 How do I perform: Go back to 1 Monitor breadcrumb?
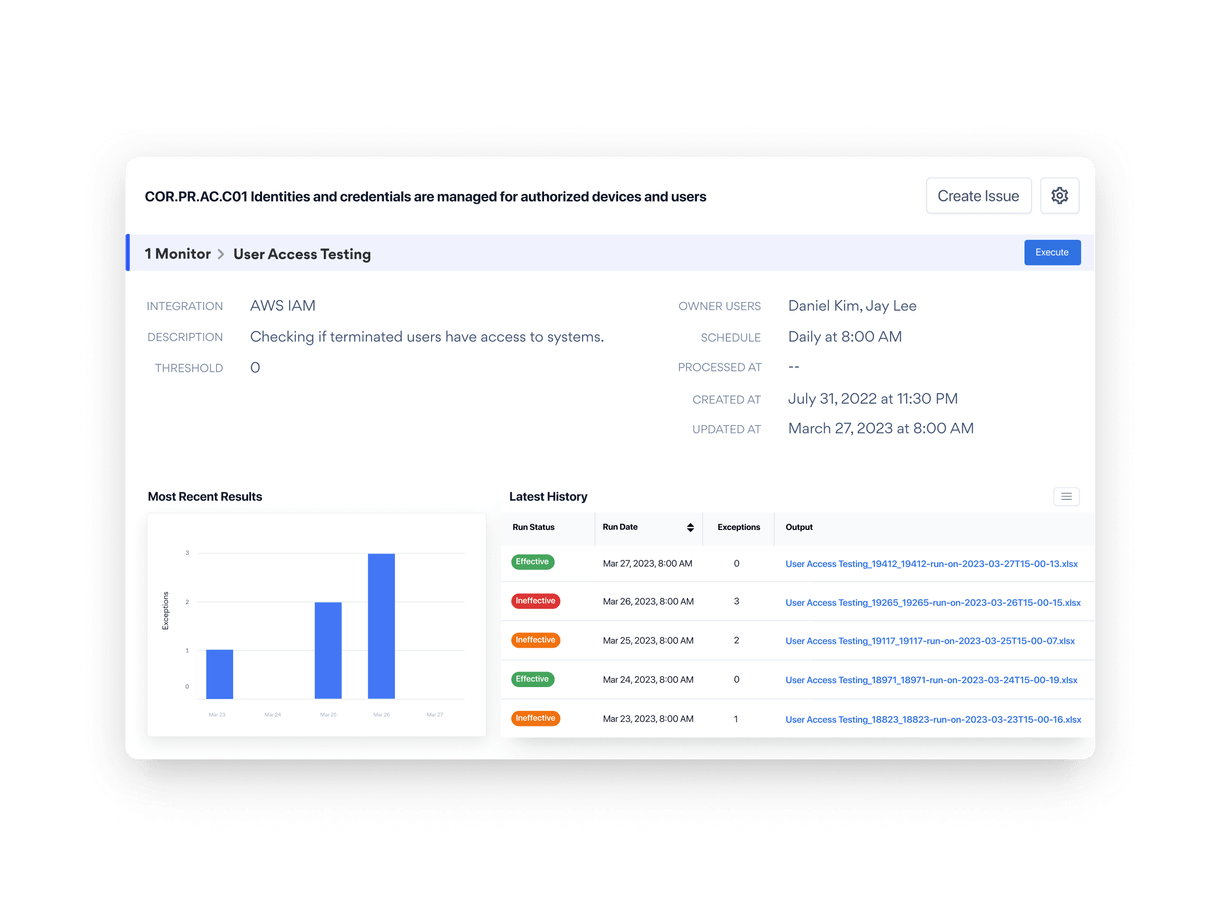pos(177,254)
